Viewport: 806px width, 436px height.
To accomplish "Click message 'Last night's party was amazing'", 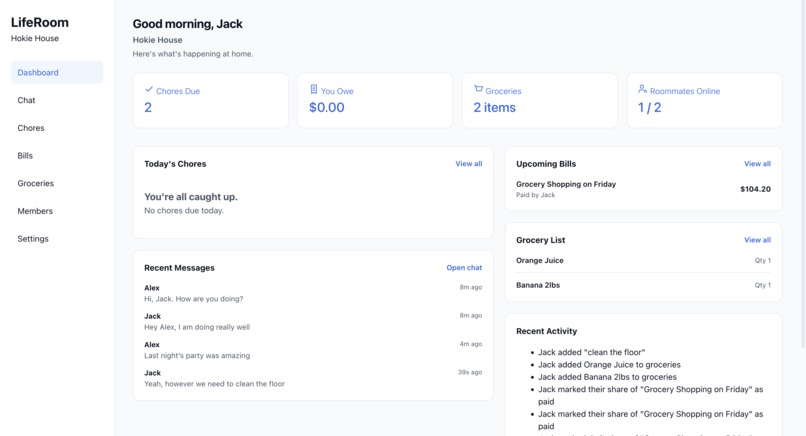I will click(x=197, y=355).
